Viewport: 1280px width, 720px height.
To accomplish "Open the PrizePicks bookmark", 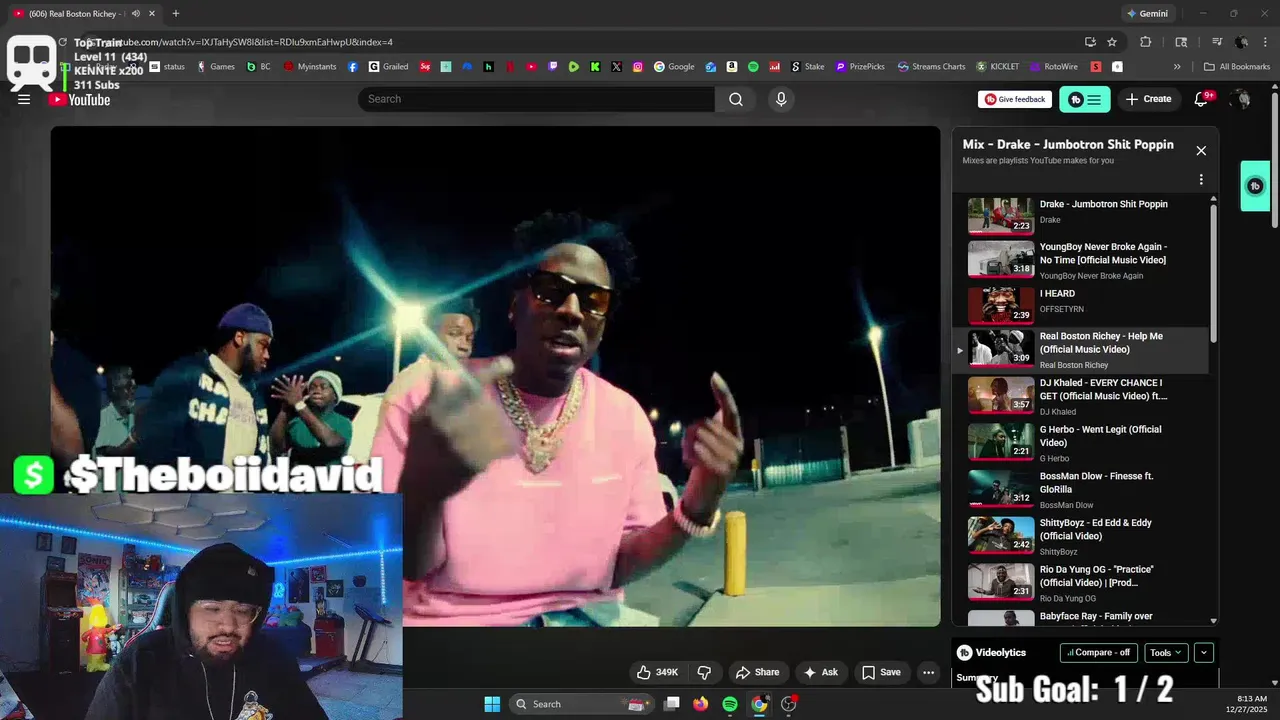I will point(860,67).
